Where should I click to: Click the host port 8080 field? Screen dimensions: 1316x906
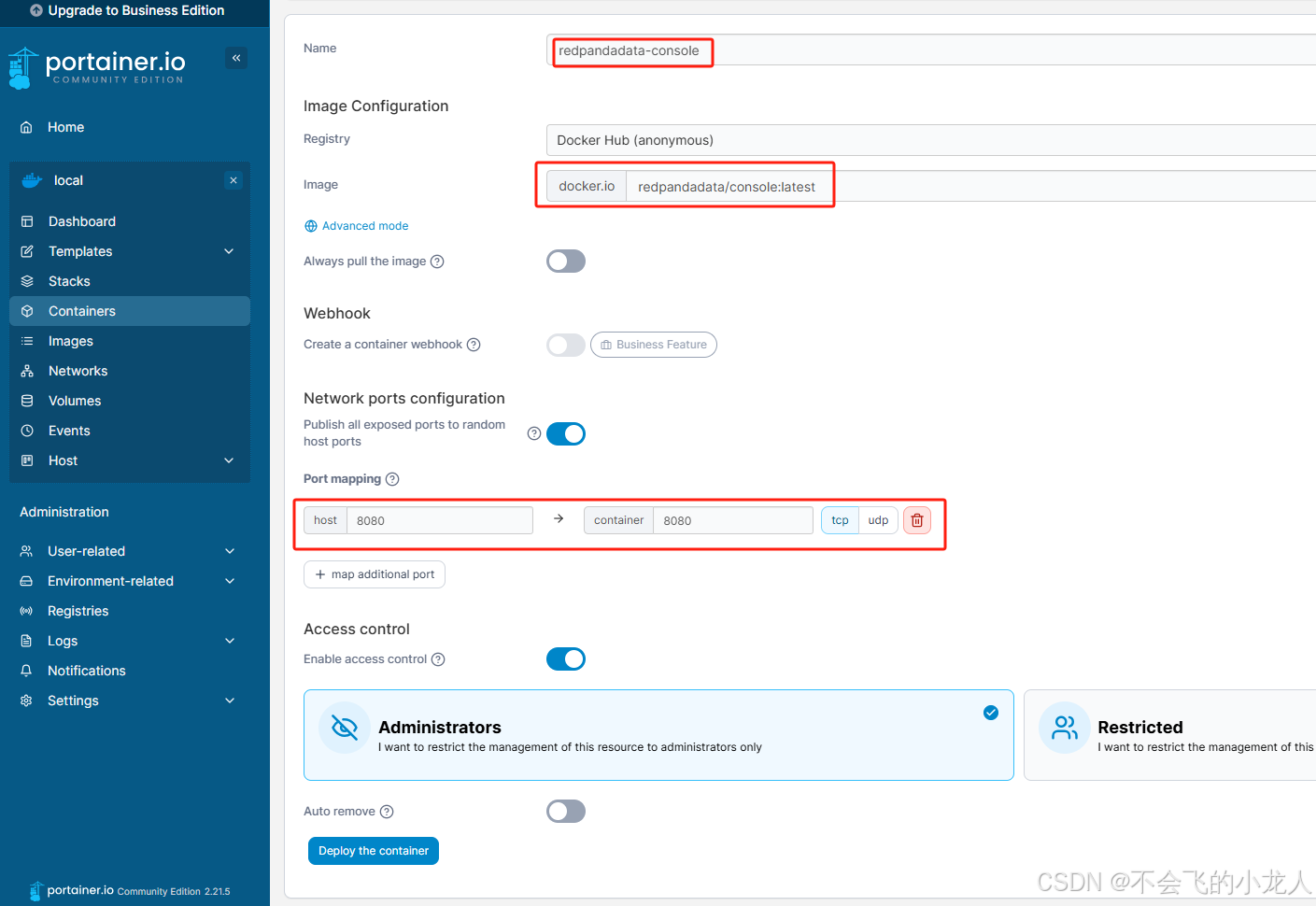440,520
